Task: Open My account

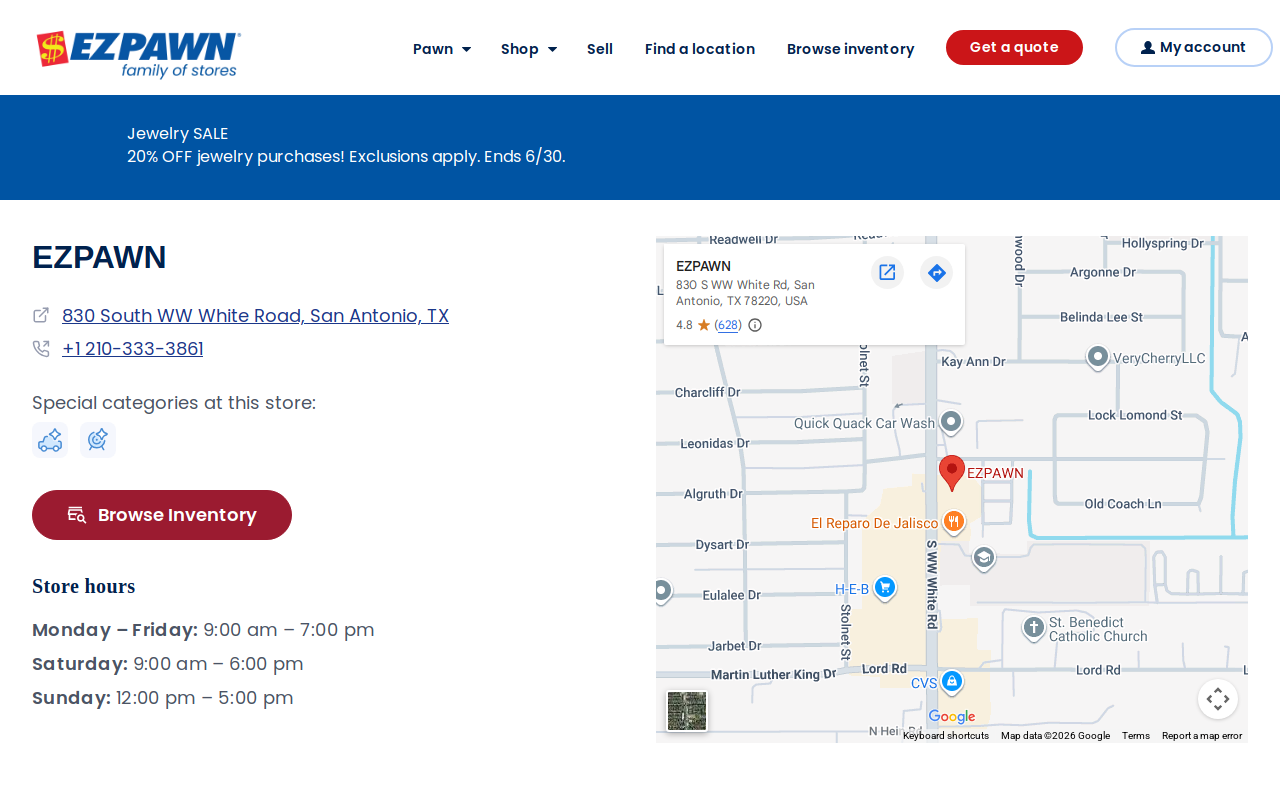Action: pyautogui.click(x=1194, y=47)
